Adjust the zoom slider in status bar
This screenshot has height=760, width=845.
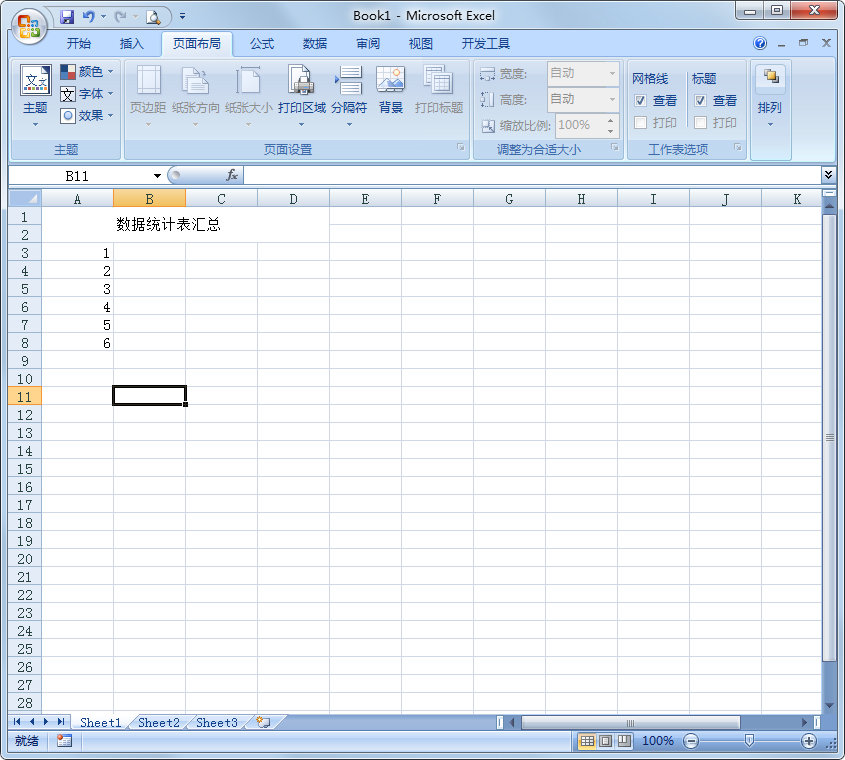pyautogui.click(x=750, y=741)
